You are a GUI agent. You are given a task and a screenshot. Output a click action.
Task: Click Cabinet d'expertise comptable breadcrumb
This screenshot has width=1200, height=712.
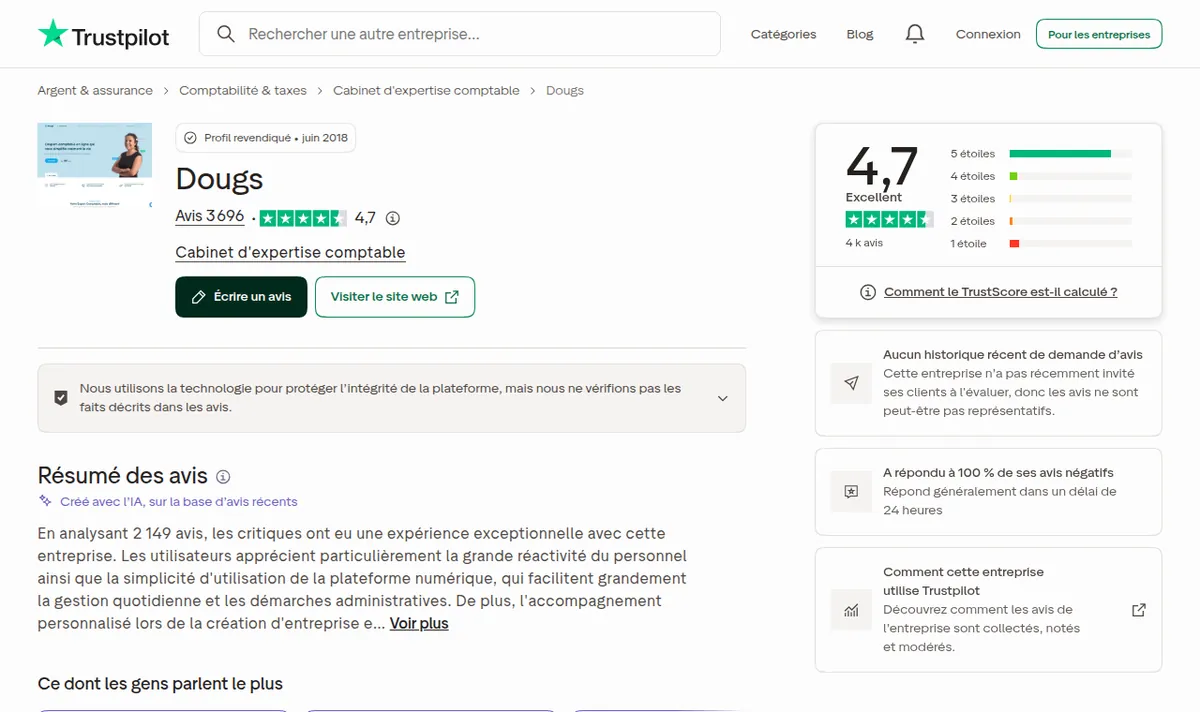(426, 90)
